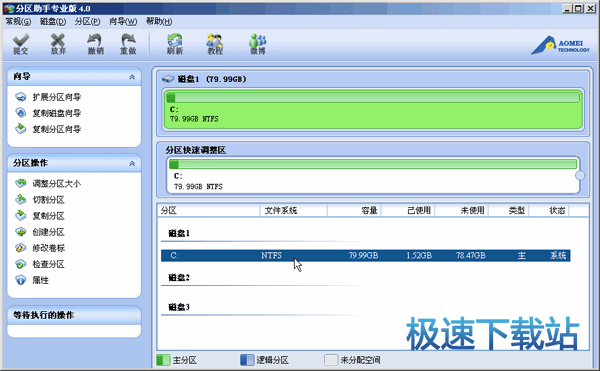
Task: Collapse the 向导 panel chevron
Action: [132, 77]
